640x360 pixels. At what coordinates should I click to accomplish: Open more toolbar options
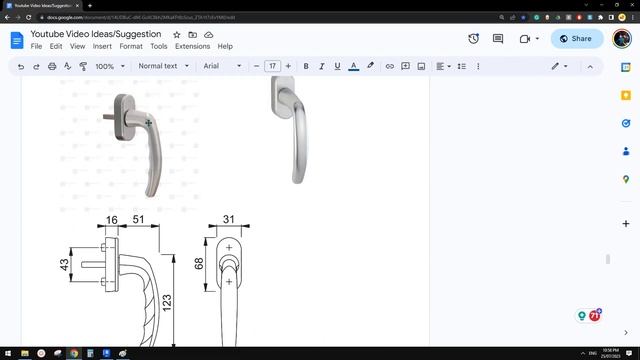(x=478, y=66)
